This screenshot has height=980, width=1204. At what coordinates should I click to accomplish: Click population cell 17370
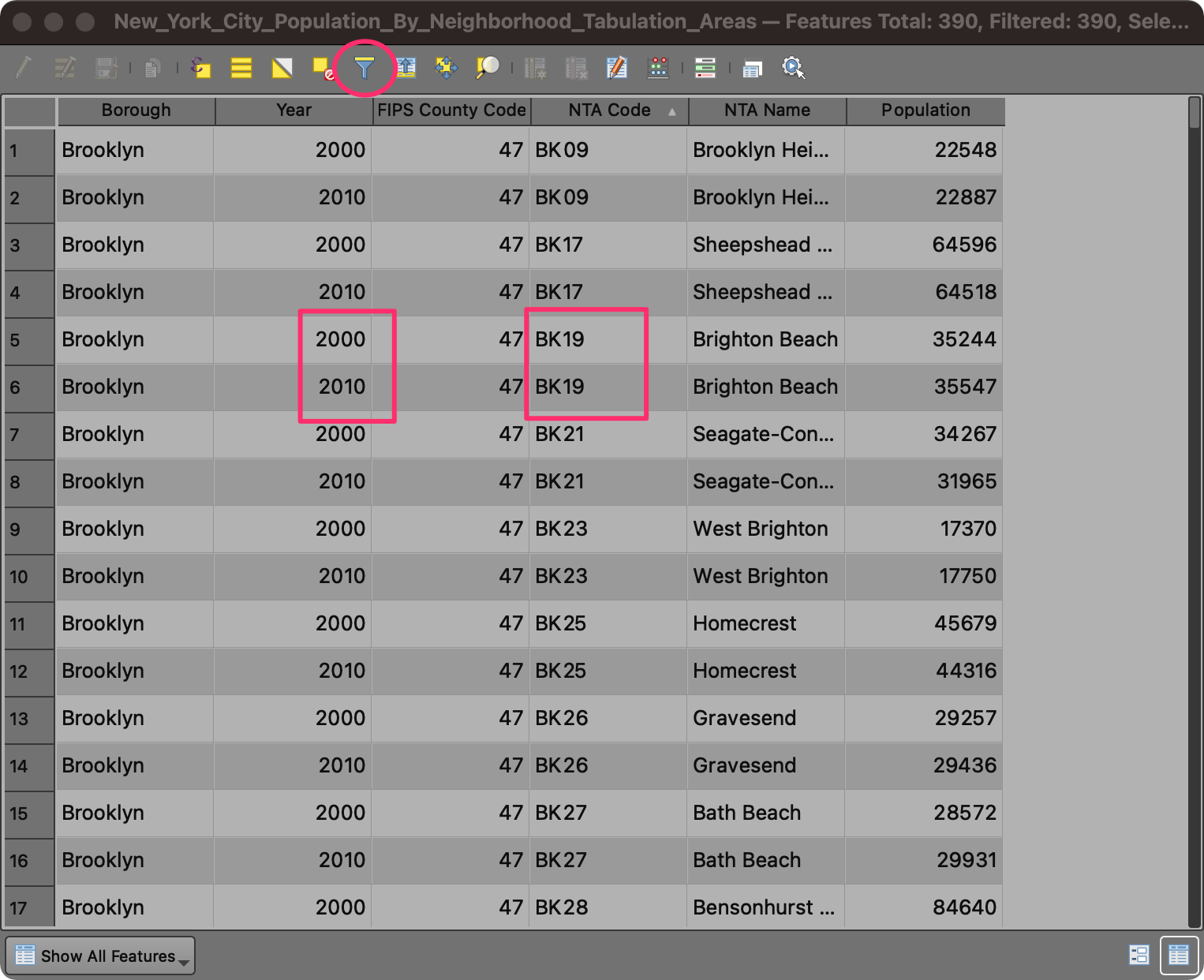coord(924,529)
